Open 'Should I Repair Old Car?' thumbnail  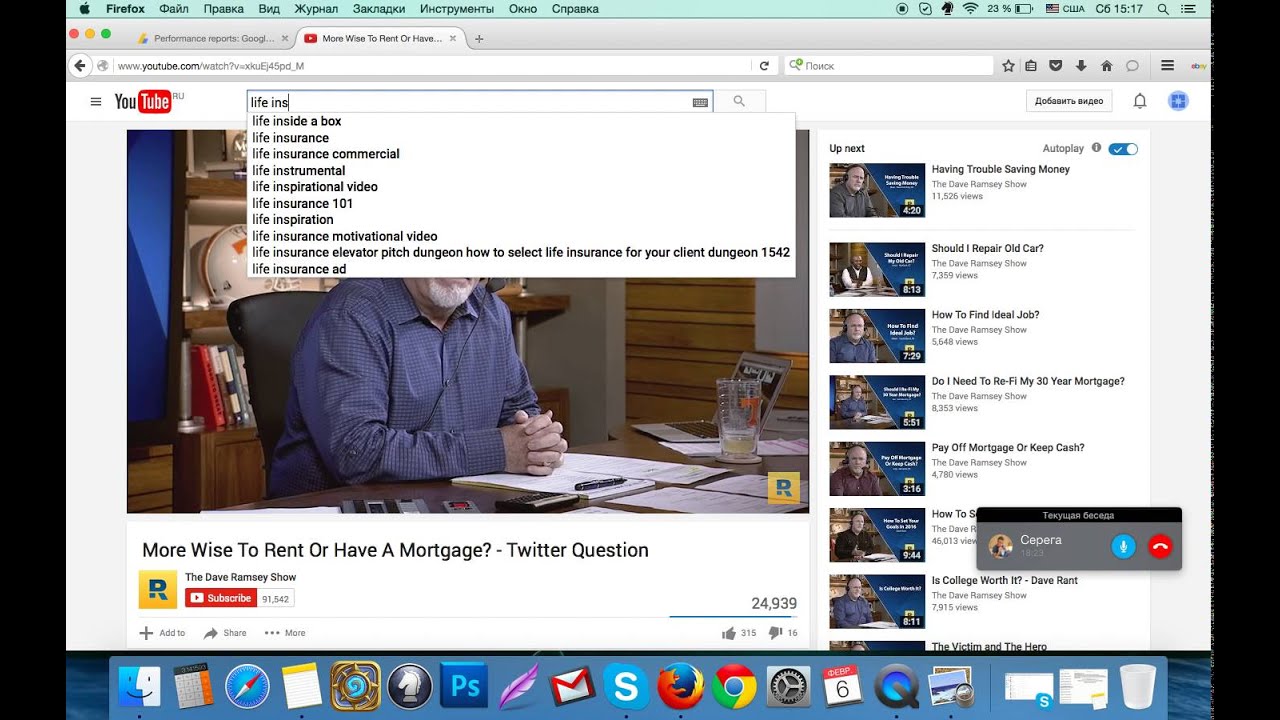coord(877,269)
